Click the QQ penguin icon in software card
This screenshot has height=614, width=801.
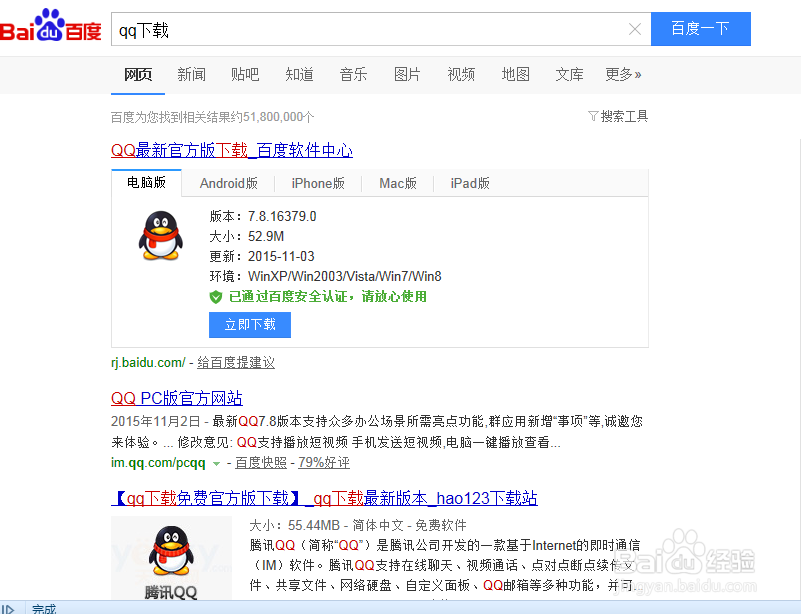[160, 235]
